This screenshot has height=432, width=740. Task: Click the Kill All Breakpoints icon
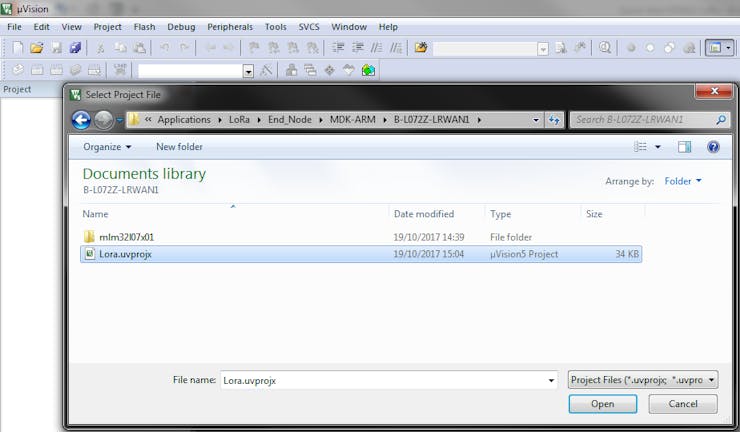click(x=690, y=48)
